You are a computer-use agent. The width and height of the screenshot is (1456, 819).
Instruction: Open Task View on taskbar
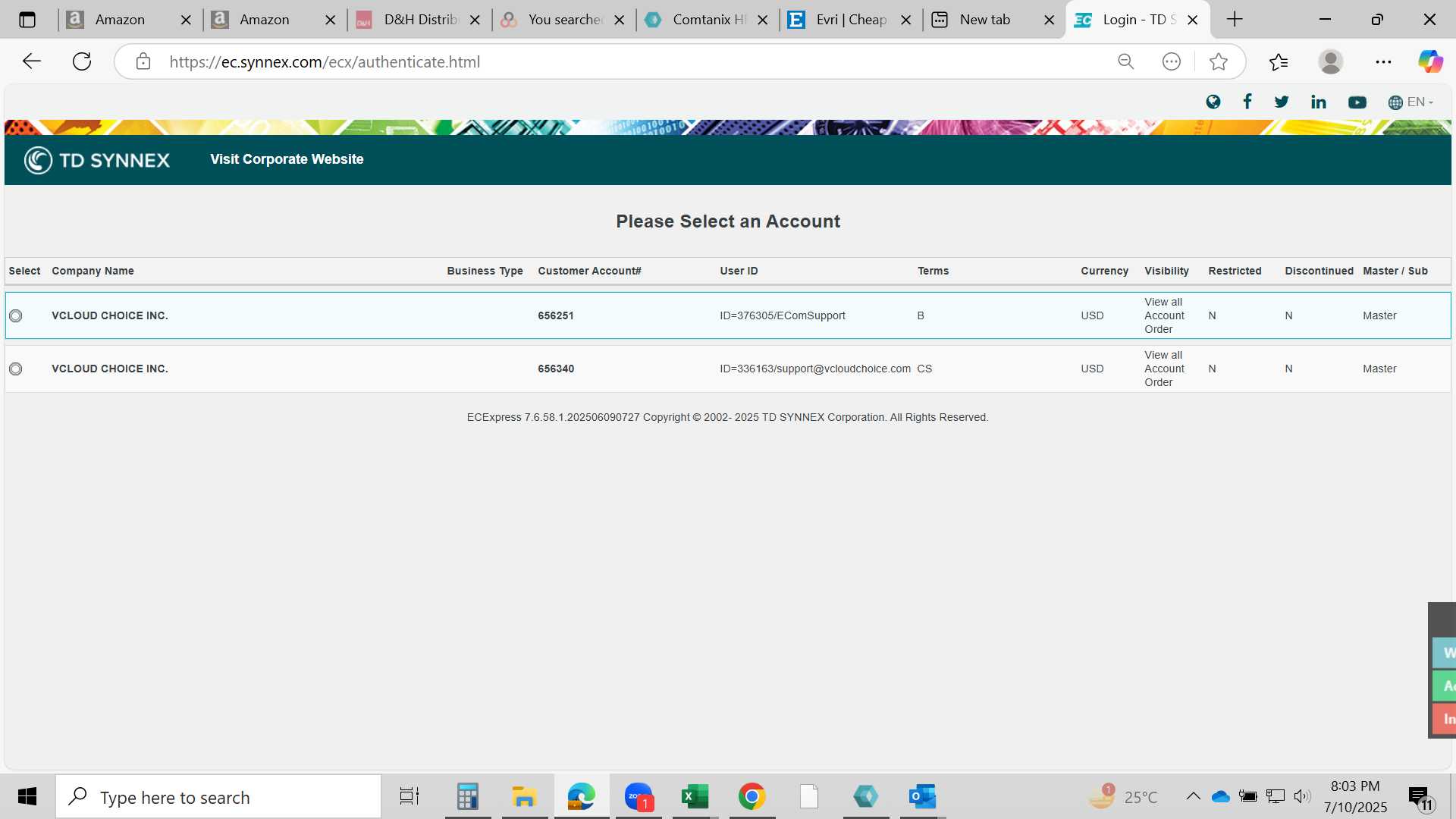409,796
